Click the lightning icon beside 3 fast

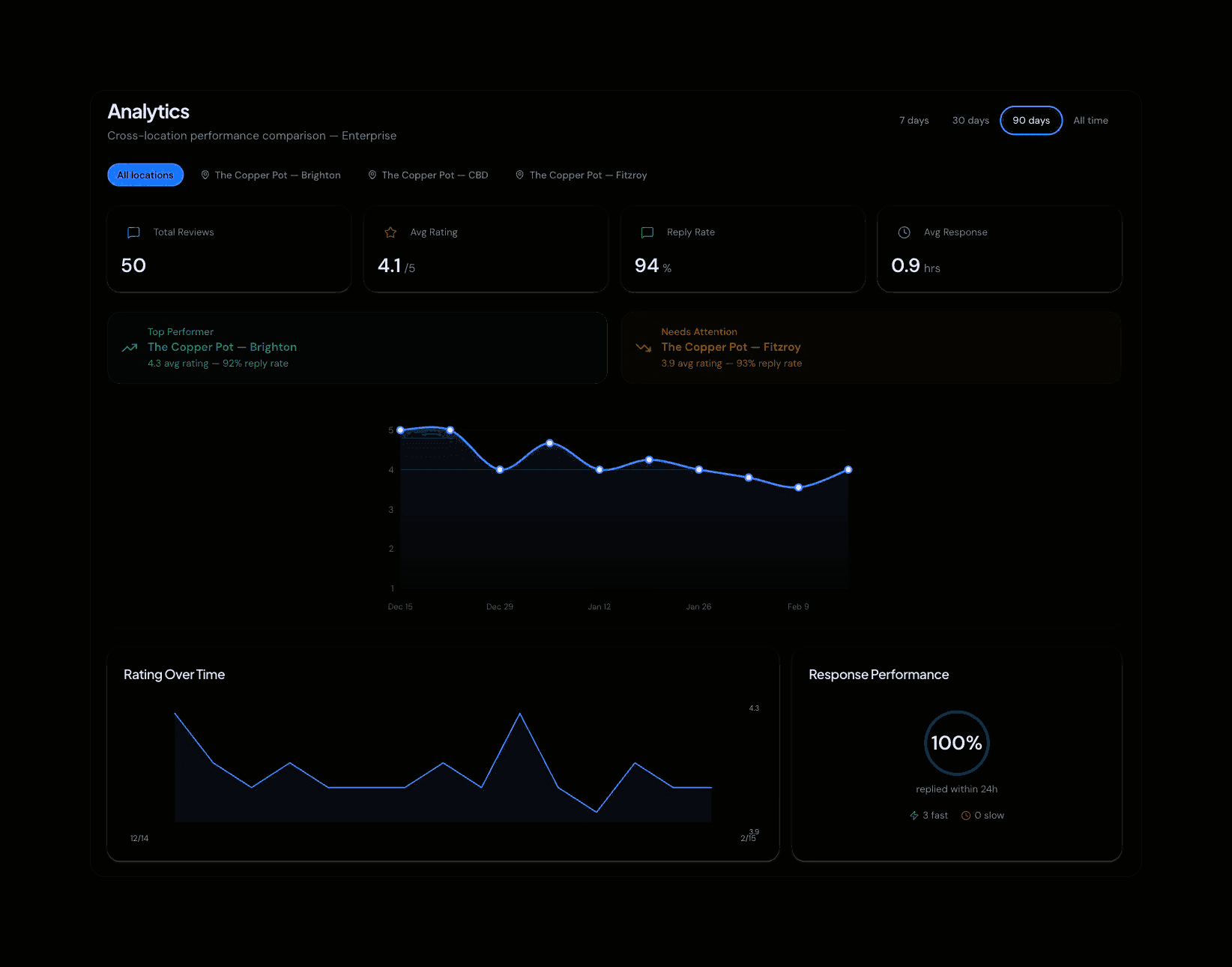pyautogui.click(x=914, y=815)
